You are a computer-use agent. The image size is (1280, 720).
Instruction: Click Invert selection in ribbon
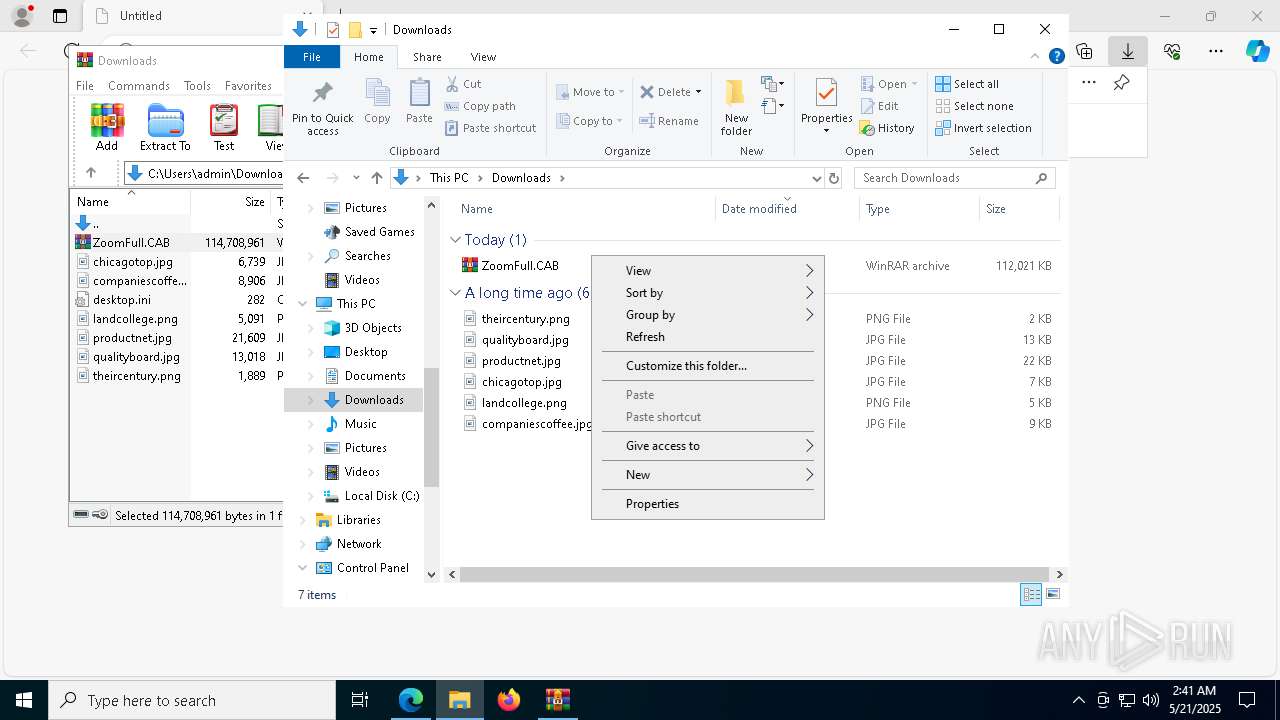983,128
